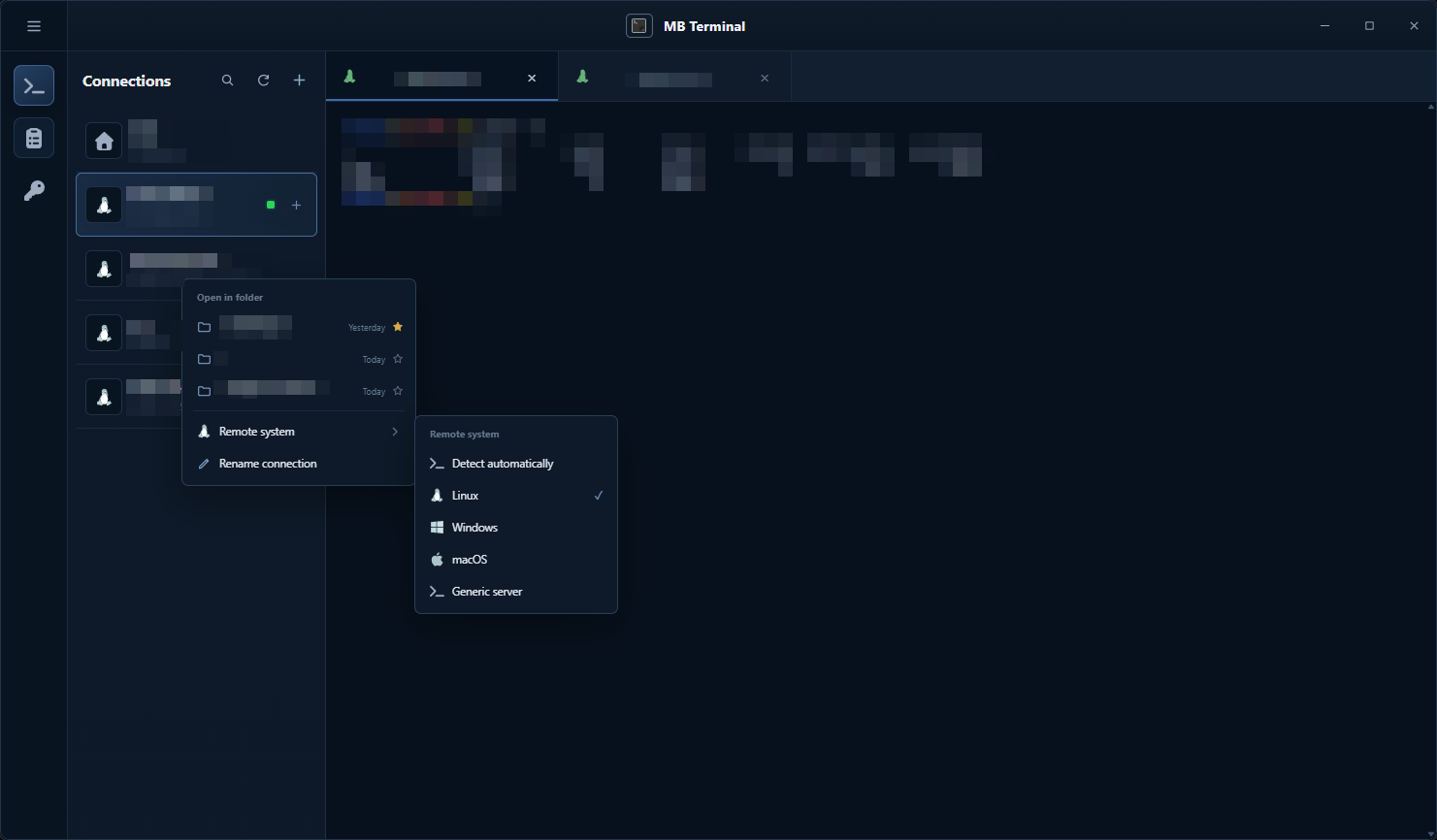Open the key identities sidebar icon
The width and height of the screenshot is (1437, 840).
34,191
